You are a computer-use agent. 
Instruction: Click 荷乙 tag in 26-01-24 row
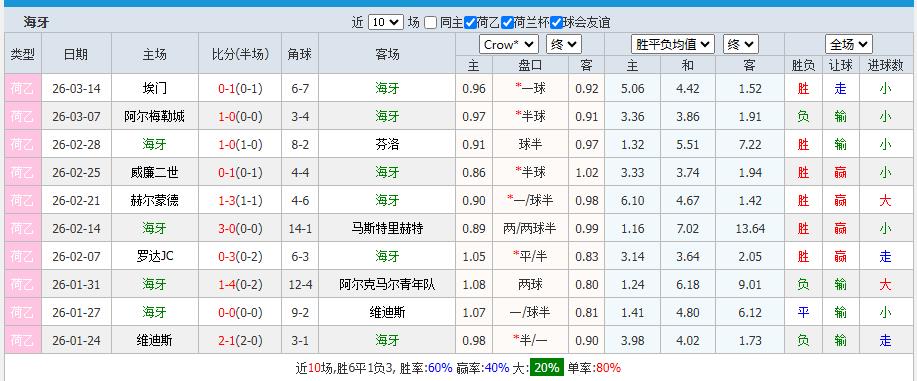[23, 341]
